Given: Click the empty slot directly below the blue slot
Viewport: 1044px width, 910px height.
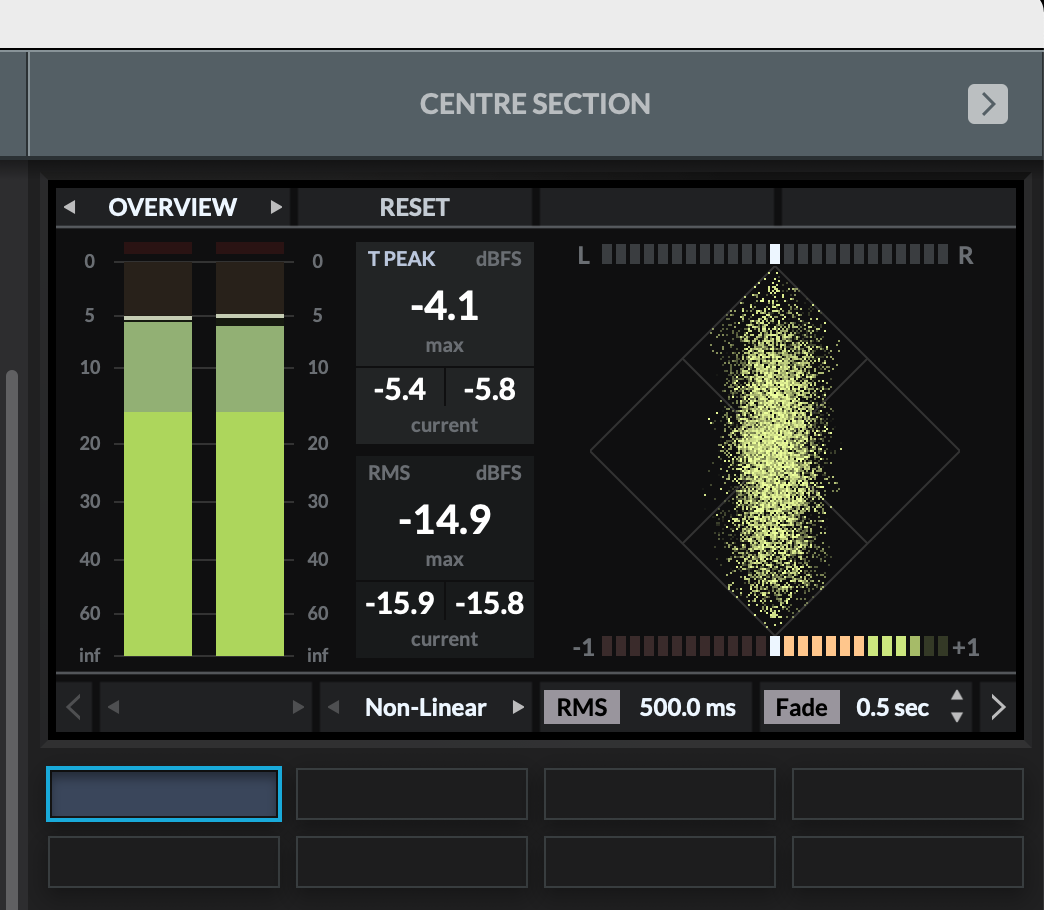Looking at the screenshot, I should [x=164, y=862].
